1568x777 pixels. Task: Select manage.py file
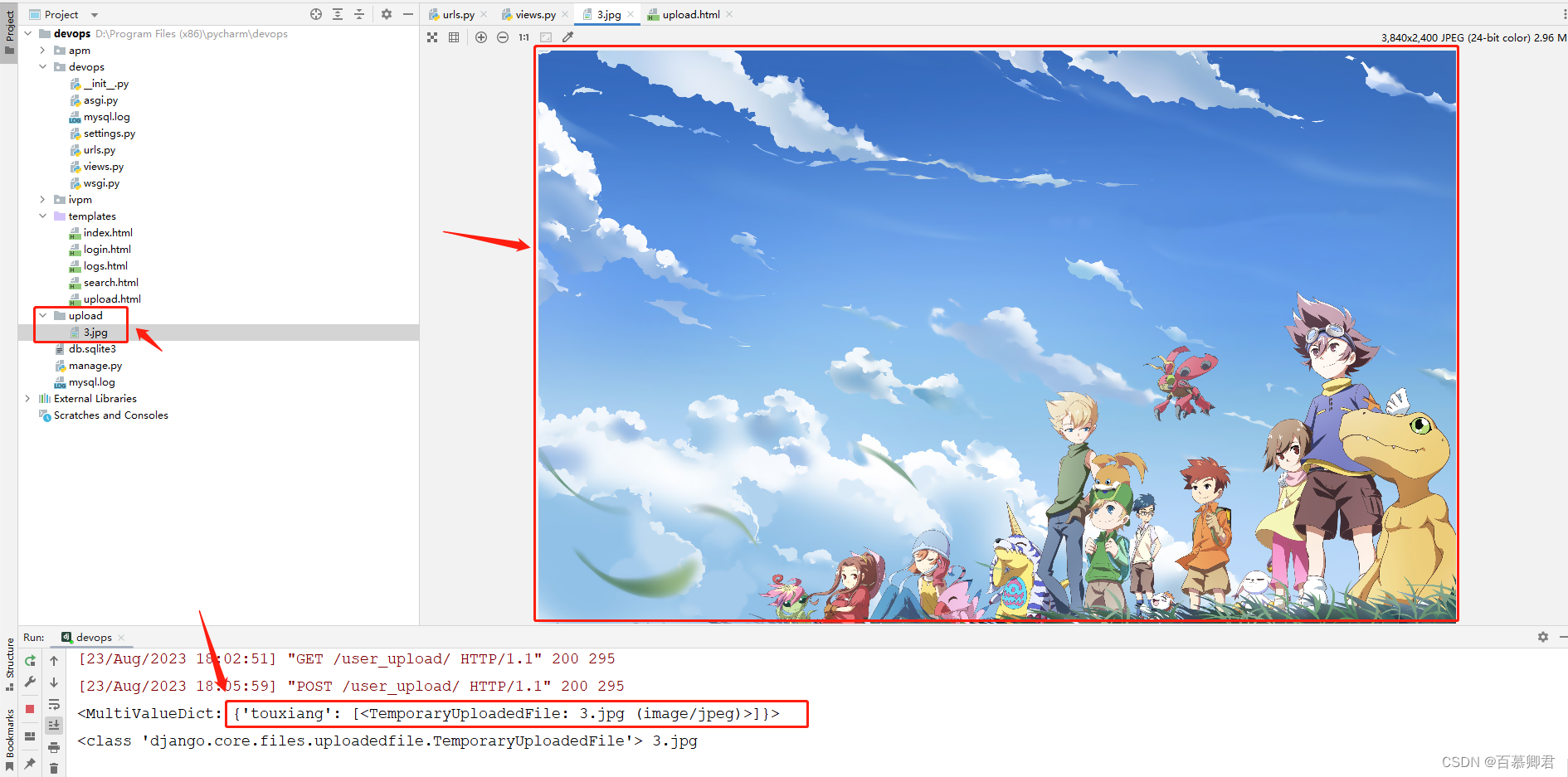(95, 366)
